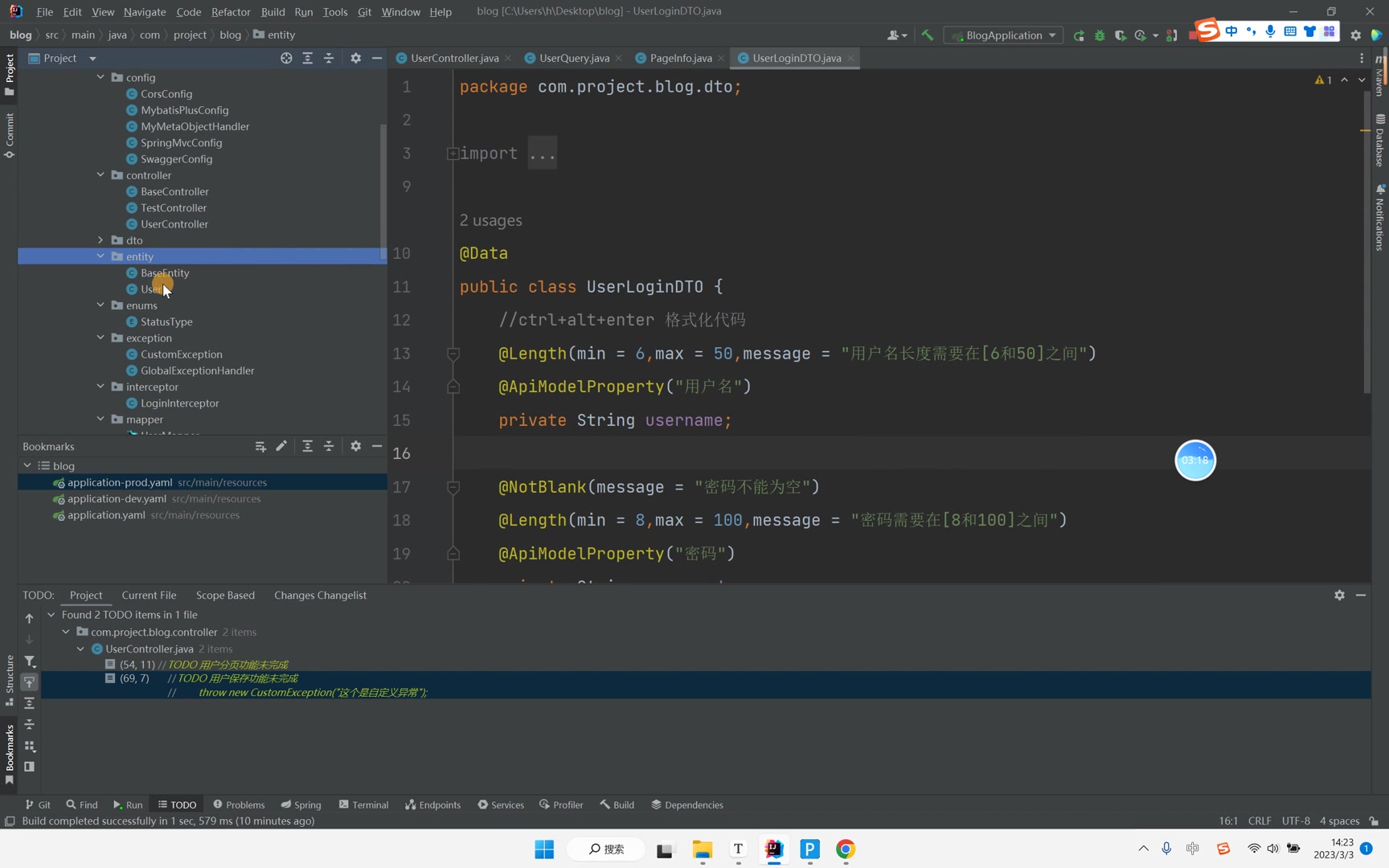Open the Navigate menu
Image resolution: width=1389 pixels, height=868 pixels.
(x=145, y=11)
